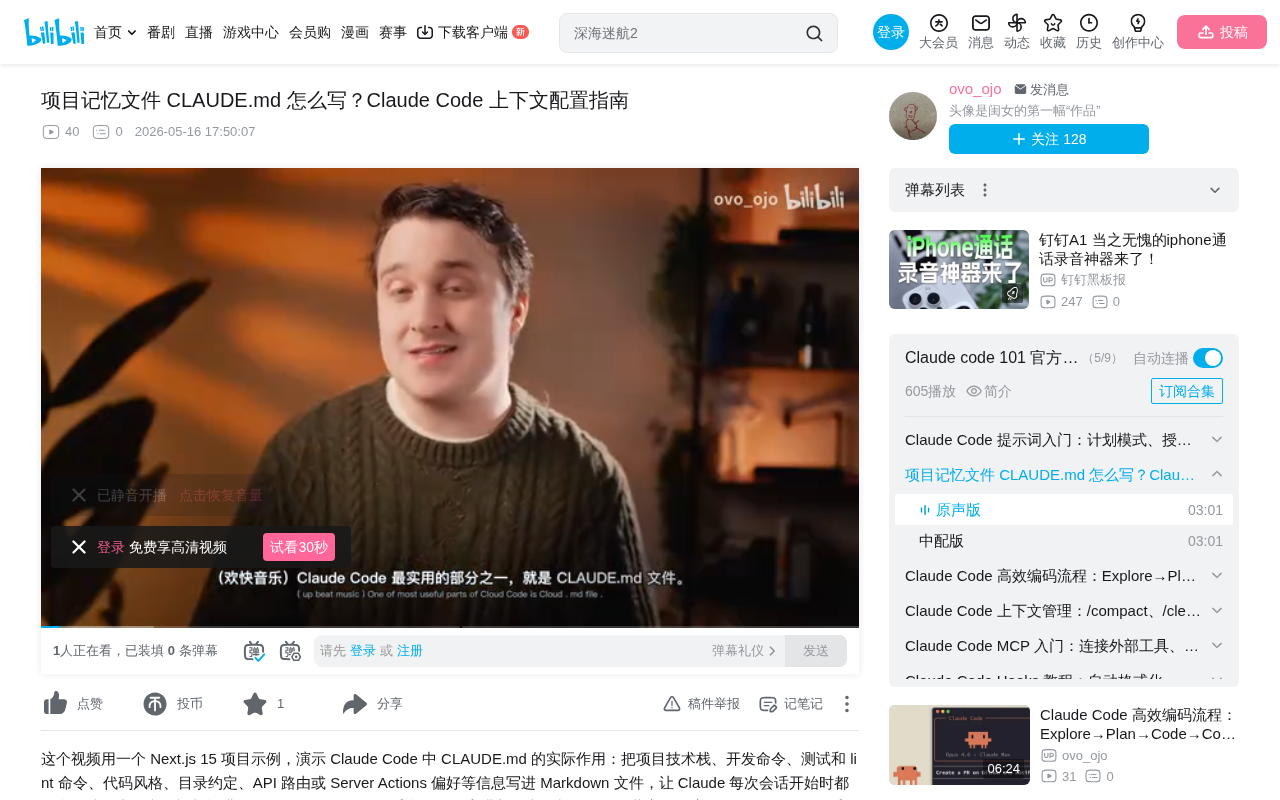The image size is (1280, 800).
Task: Select 中配版 version of episode
Action: [1064, 541]
